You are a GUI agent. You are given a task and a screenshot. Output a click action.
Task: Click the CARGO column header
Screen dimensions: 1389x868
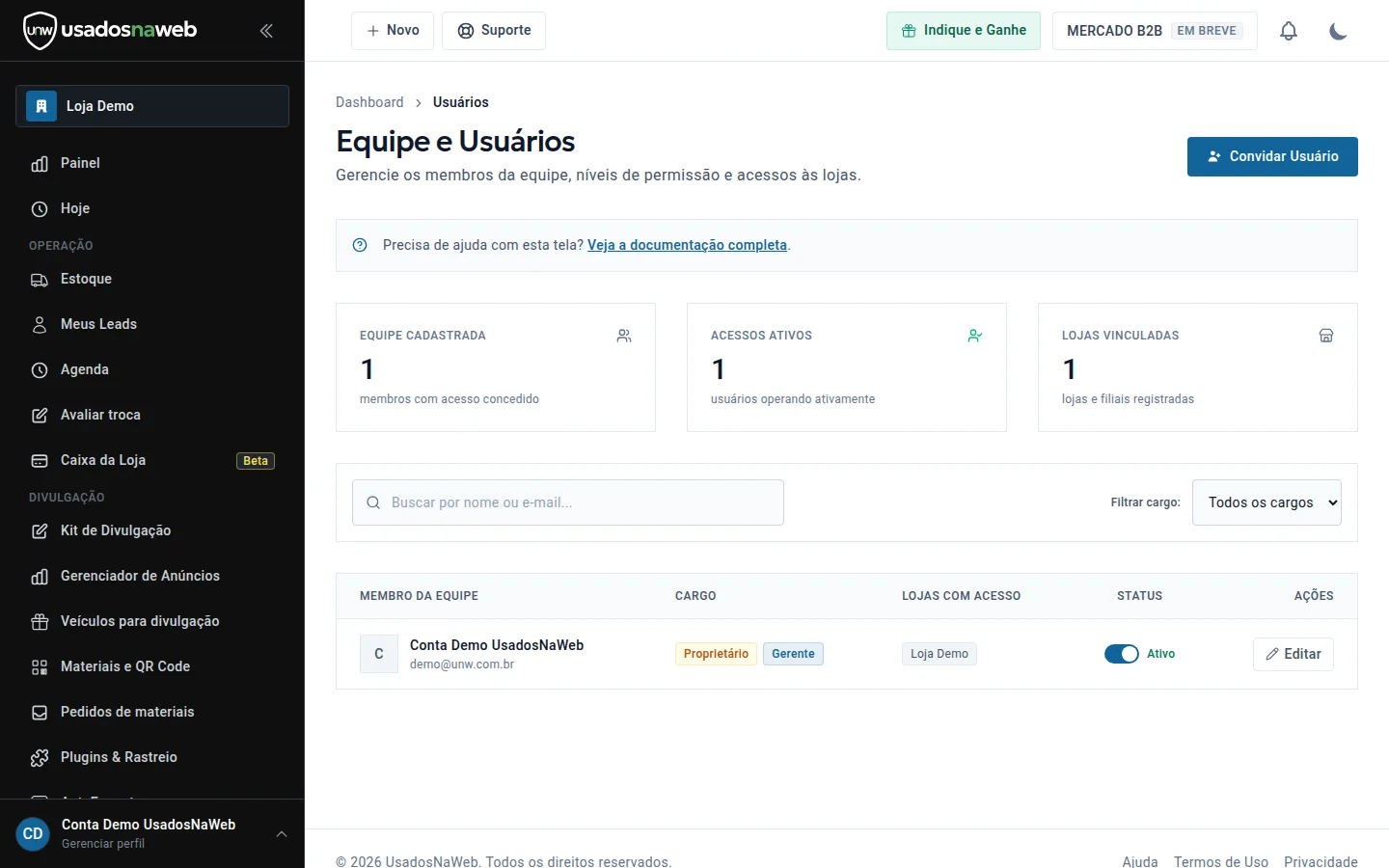tap(695, 596)
